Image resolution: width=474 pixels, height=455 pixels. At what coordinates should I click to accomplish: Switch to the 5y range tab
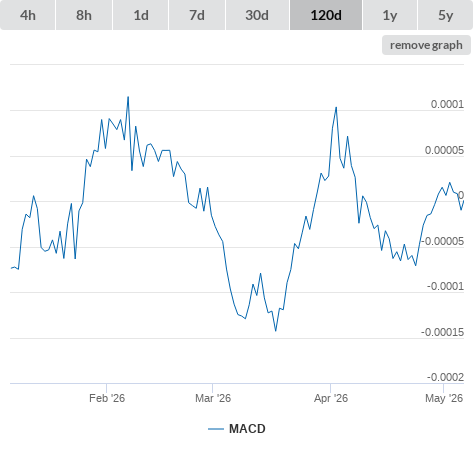coord(446,15)
